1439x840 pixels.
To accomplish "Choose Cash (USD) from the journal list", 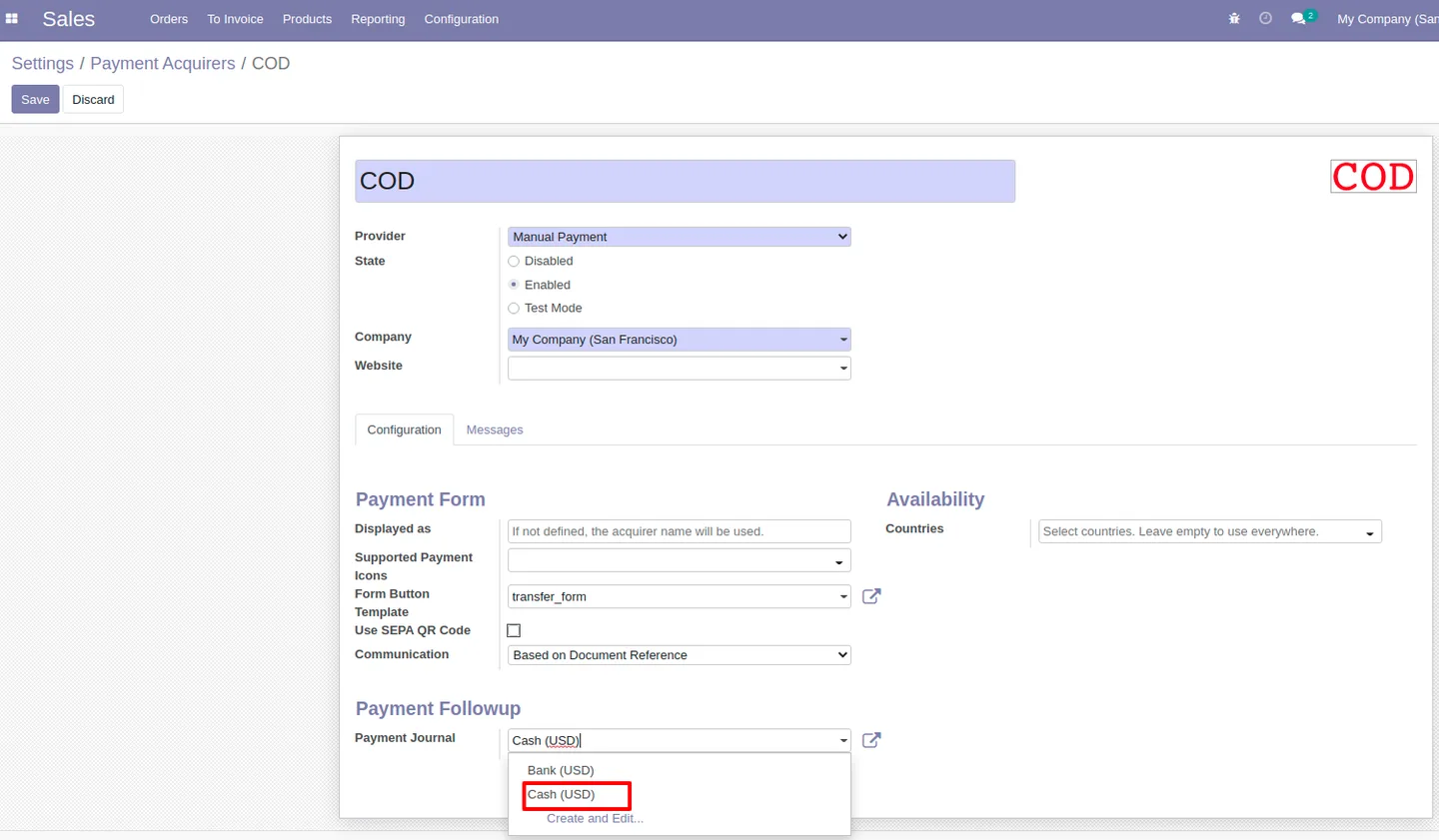I will tap(680, 794).
